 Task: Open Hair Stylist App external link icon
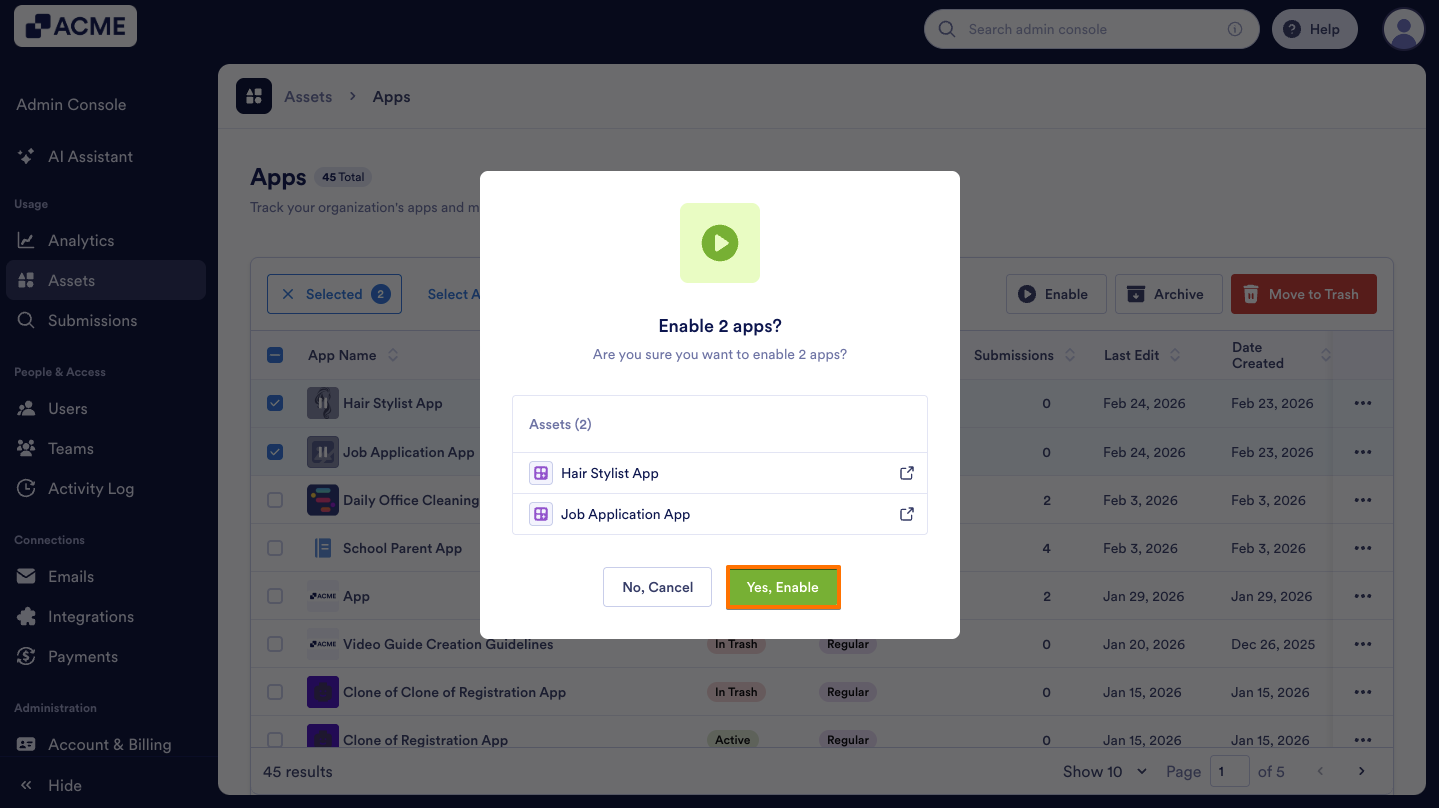[907, 473]
